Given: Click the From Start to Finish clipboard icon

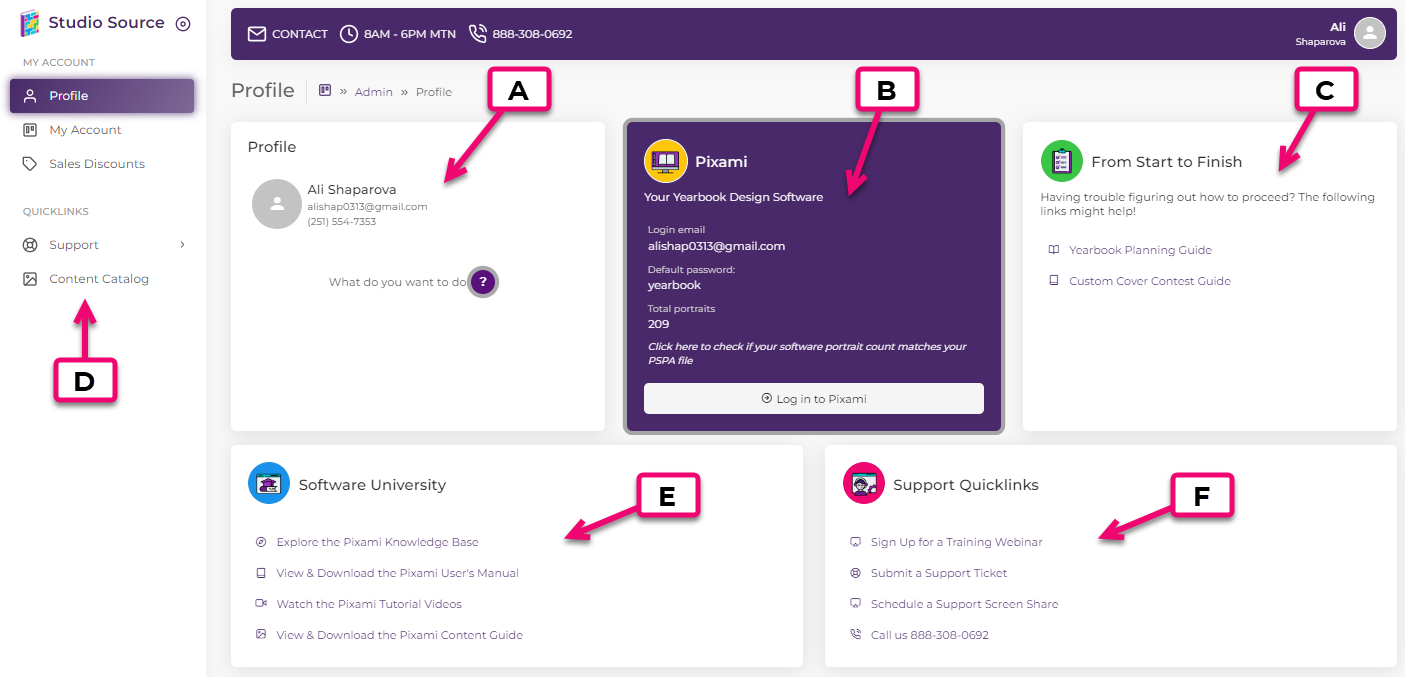Looking at the screenshot, I should tap(1061, 160).
